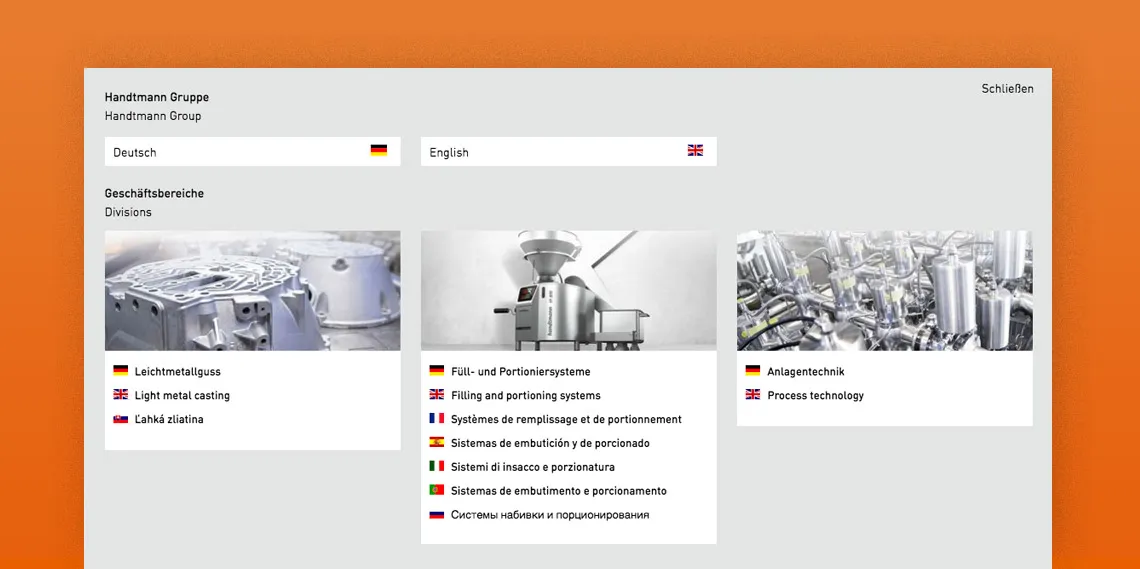Click the filling machine product image
The height and width of the screenshot is (569, 1140).
[x=569, y=291]
